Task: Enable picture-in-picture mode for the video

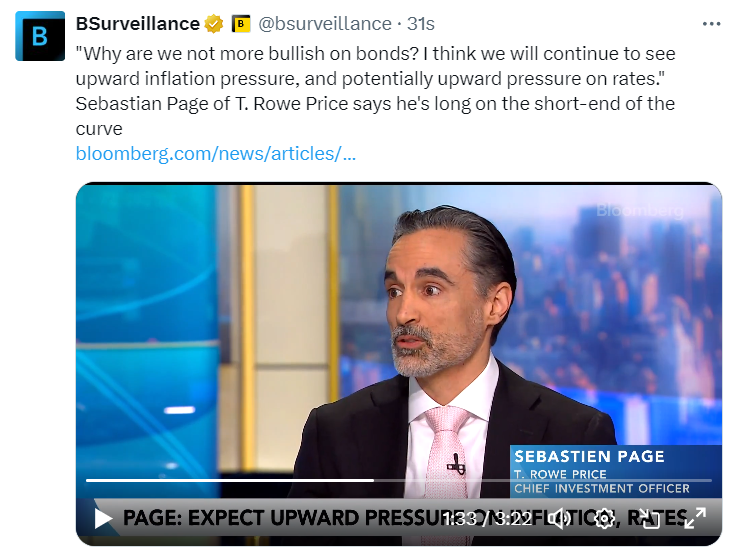Action: (x=650, y=519)
